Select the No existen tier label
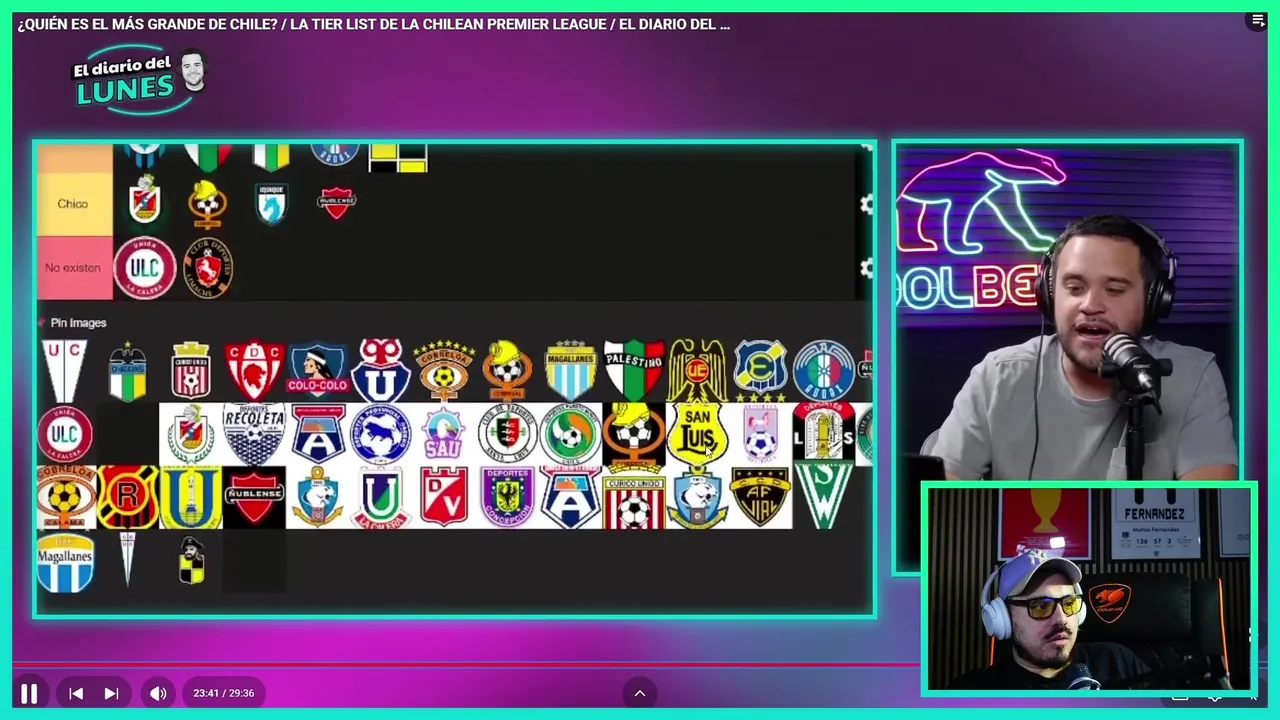This screenshot has width=1280, height=720. coord(74,268)
